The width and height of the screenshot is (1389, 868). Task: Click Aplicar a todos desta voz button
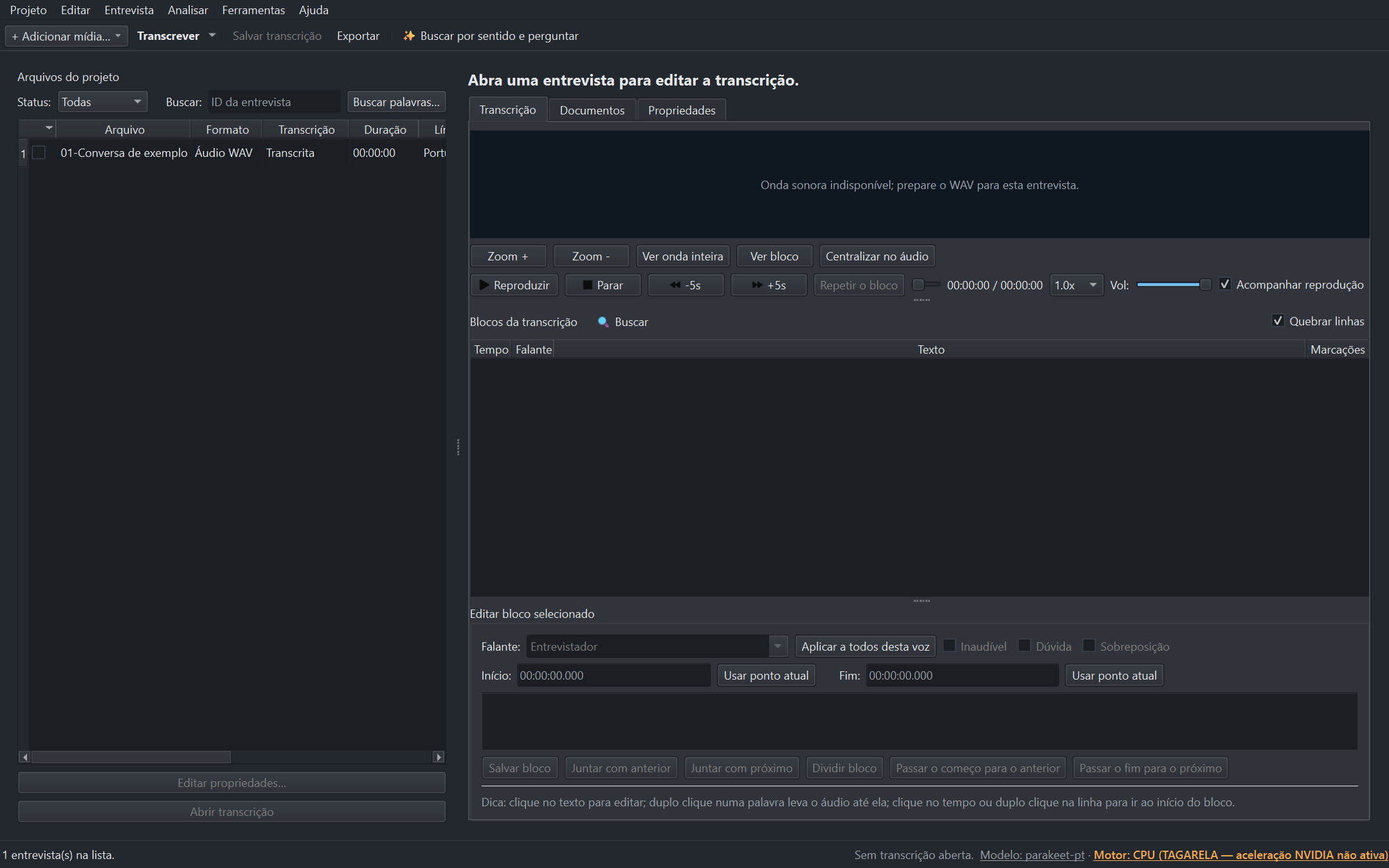(x=865, y=646)
